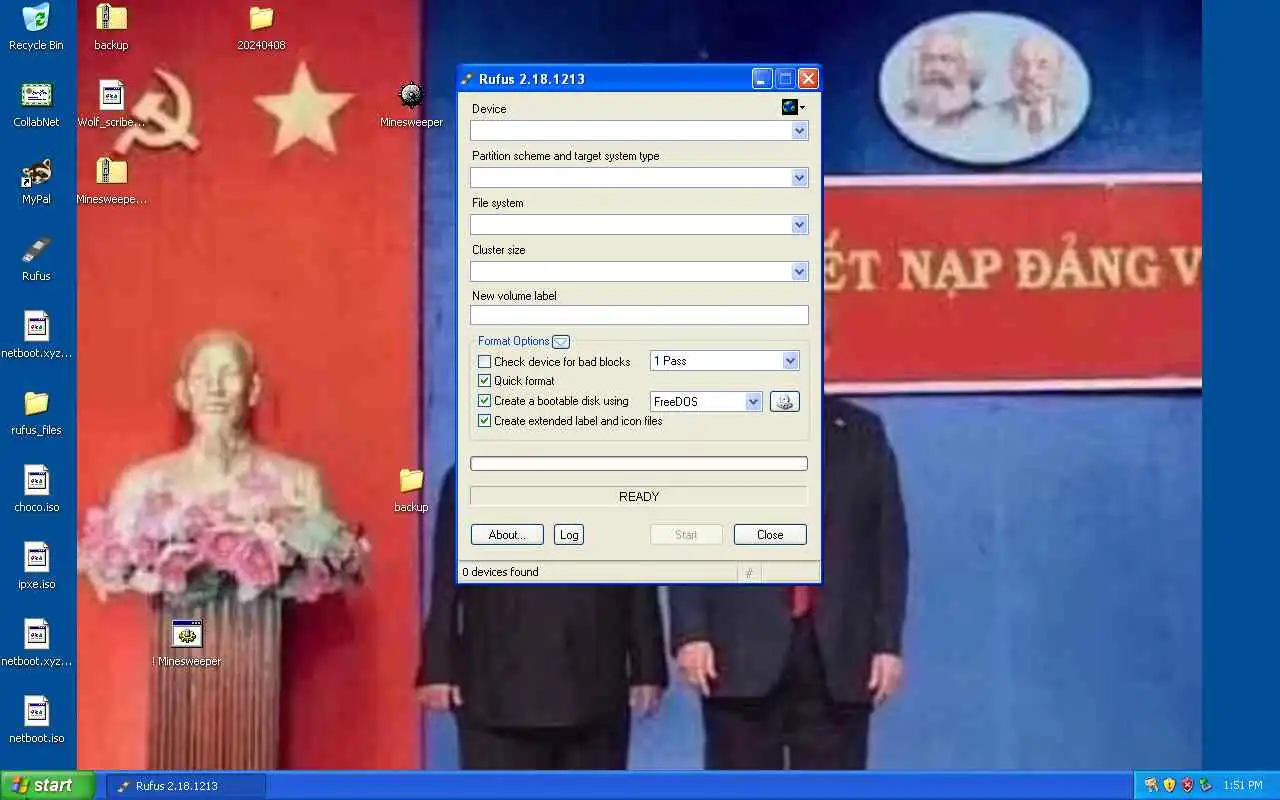The image size is (1280, 800).
Task: Toggle Create a bootable disk using checkbox
Action: (x=484, y=401)
